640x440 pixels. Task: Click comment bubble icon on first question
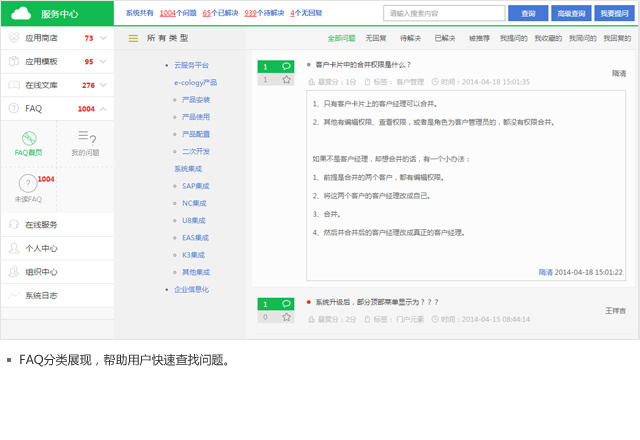pos(287,66)
